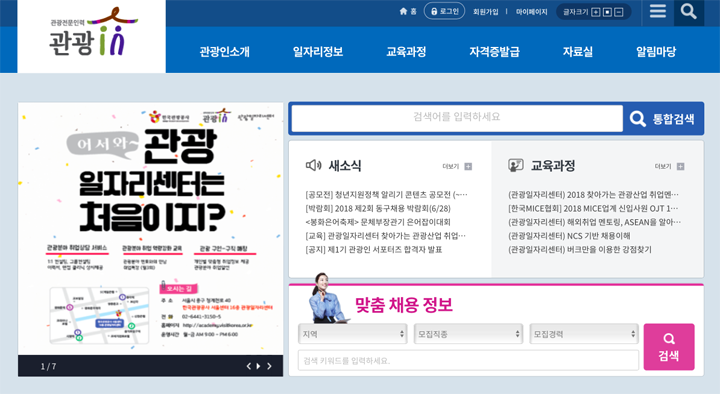Focus the 검색어를 입력하세요 search field

point(457,118)
